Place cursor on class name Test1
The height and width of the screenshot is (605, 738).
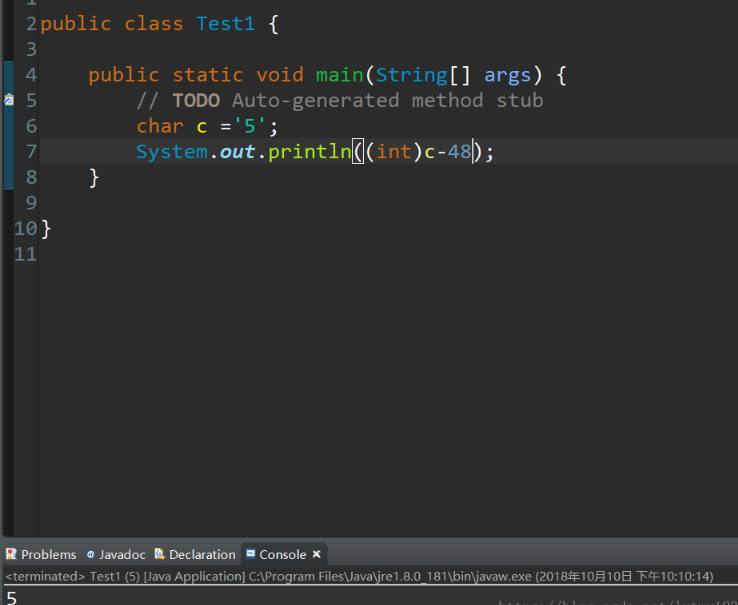[x=225, y=24]
